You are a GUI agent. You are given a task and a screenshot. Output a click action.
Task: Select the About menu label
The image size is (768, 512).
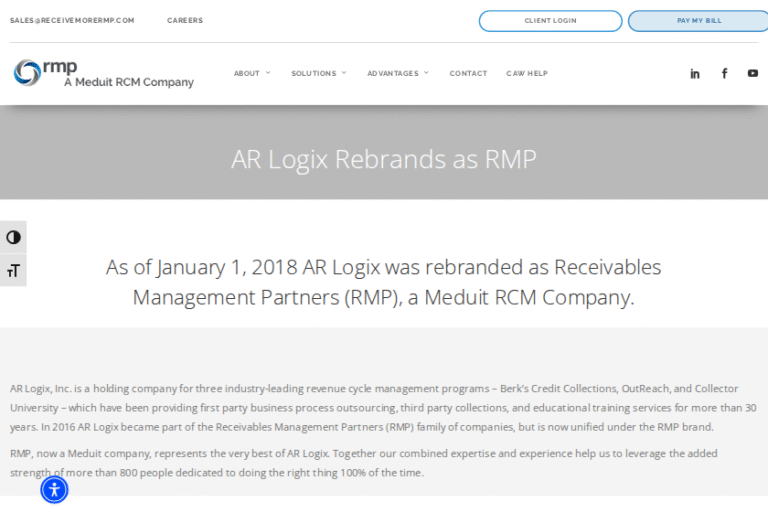click(x=246, y=74)
